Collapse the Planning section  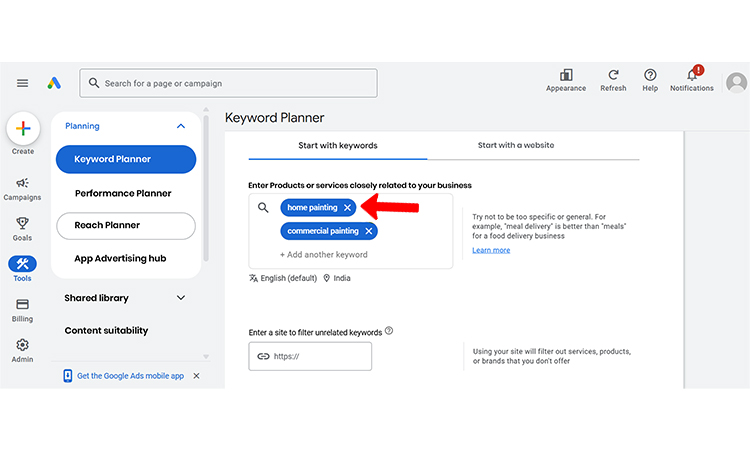pyautogui.click(x=181, y=126)
